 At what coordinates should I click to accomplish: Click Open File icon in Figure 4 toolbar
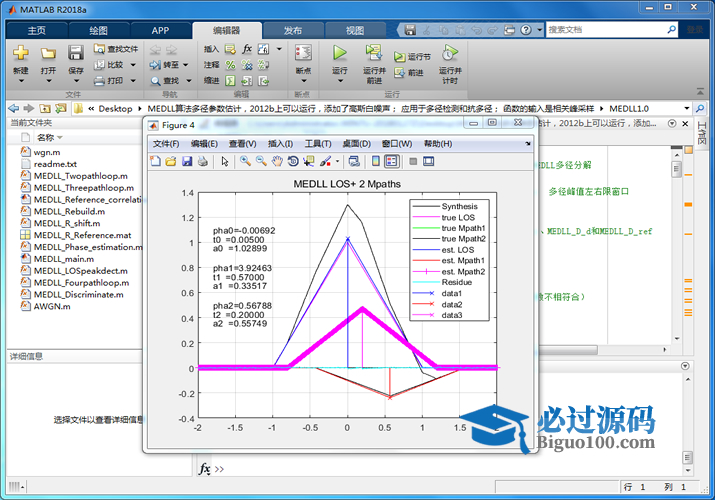click(x=171, y=161)
